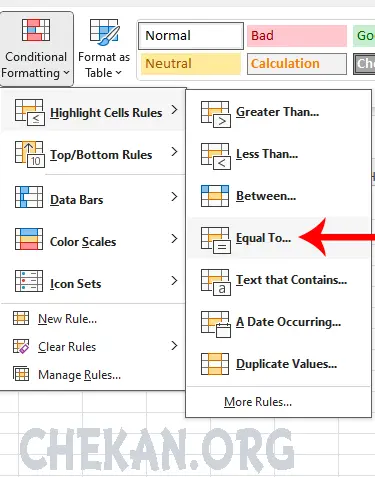The image size is (375, 477).
Task: Click the Text that Contains icon
Action: (216, 282)
